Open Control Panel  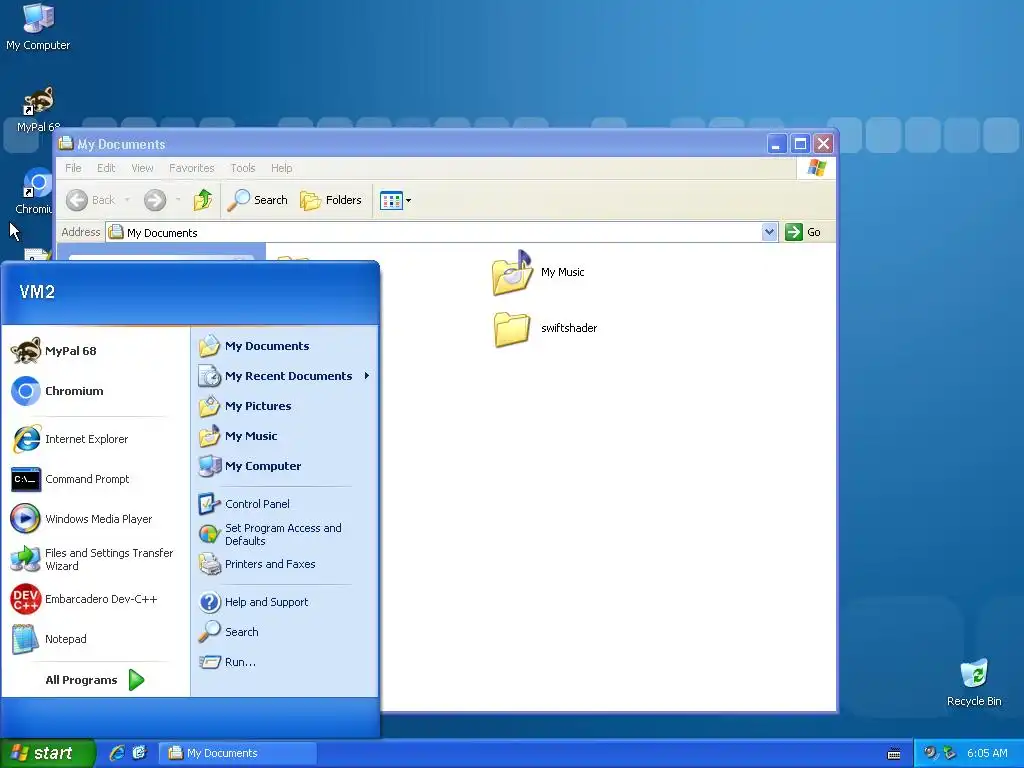point(284,504)
